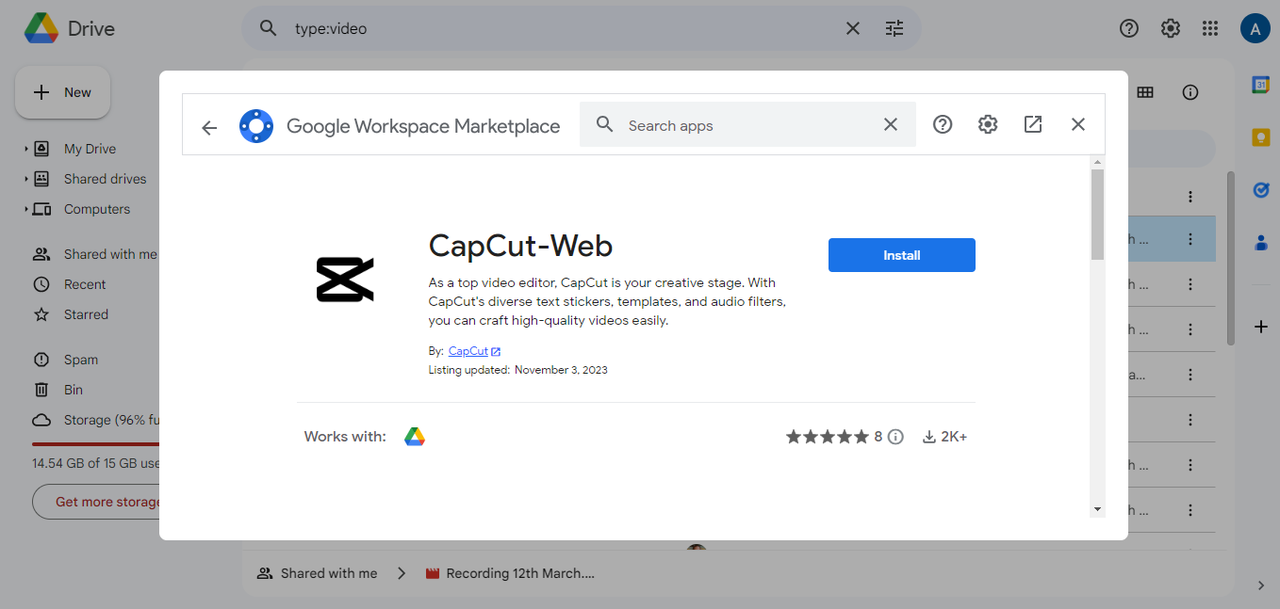
Task: Expand Shared drives tree
Action: pos(26,179)
